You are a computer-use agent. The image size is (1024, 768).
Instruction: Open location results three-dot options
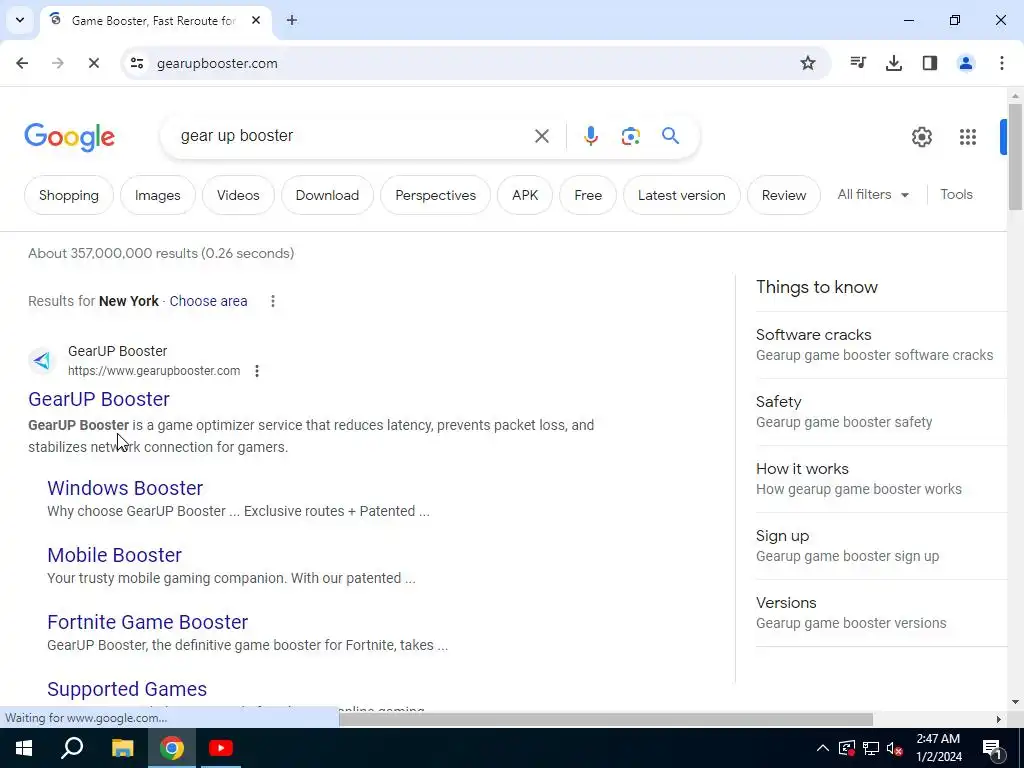tap(272, 301)
